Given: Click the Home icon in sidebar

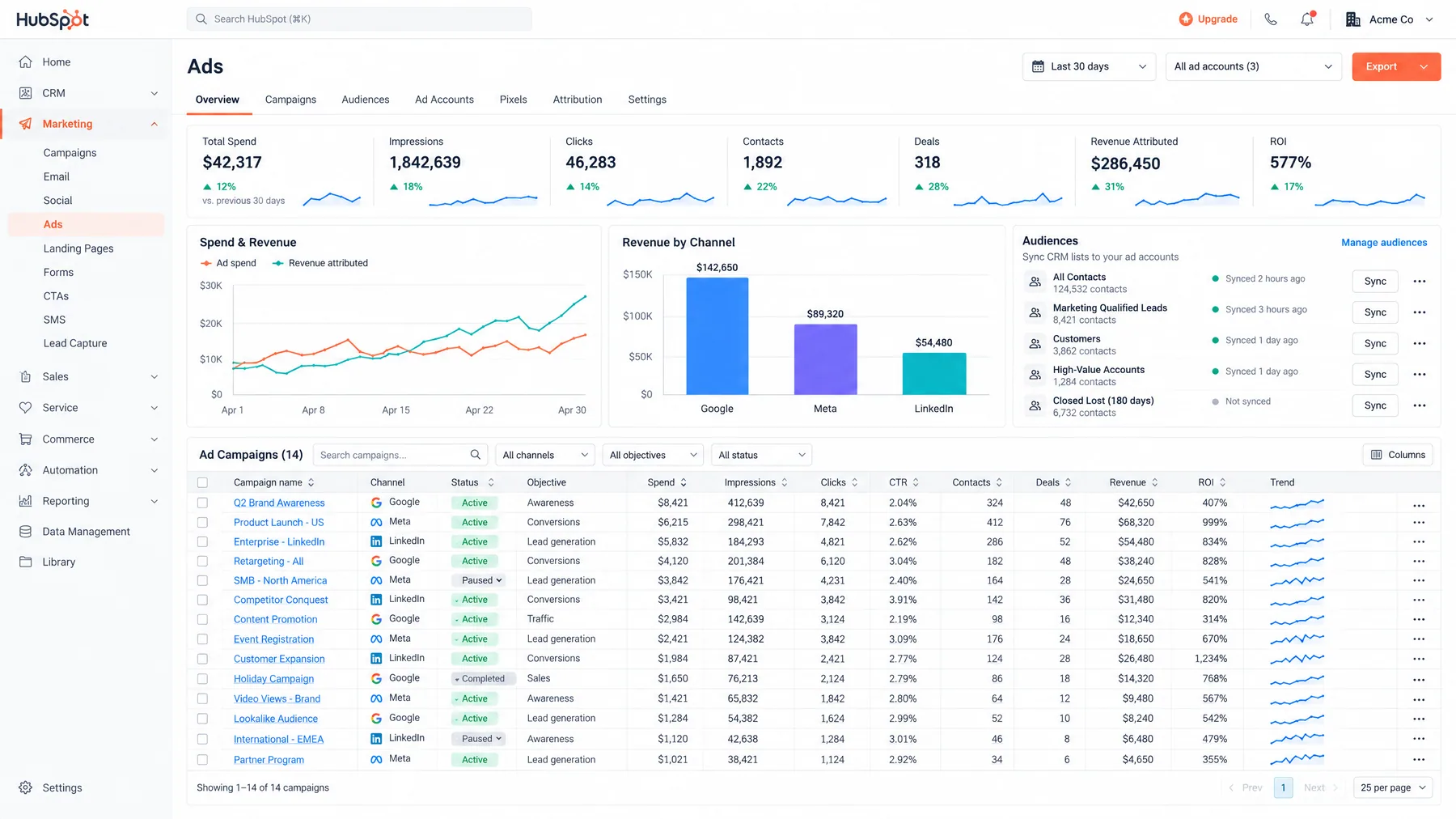Looking at the screenshot, I should (26, 62).
